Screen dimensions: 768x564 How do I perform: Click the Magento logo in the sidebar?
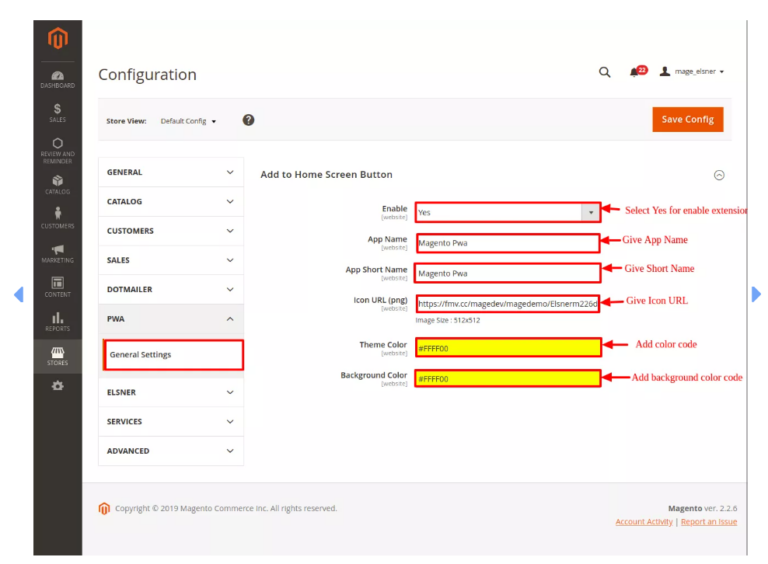pos(58,38)
